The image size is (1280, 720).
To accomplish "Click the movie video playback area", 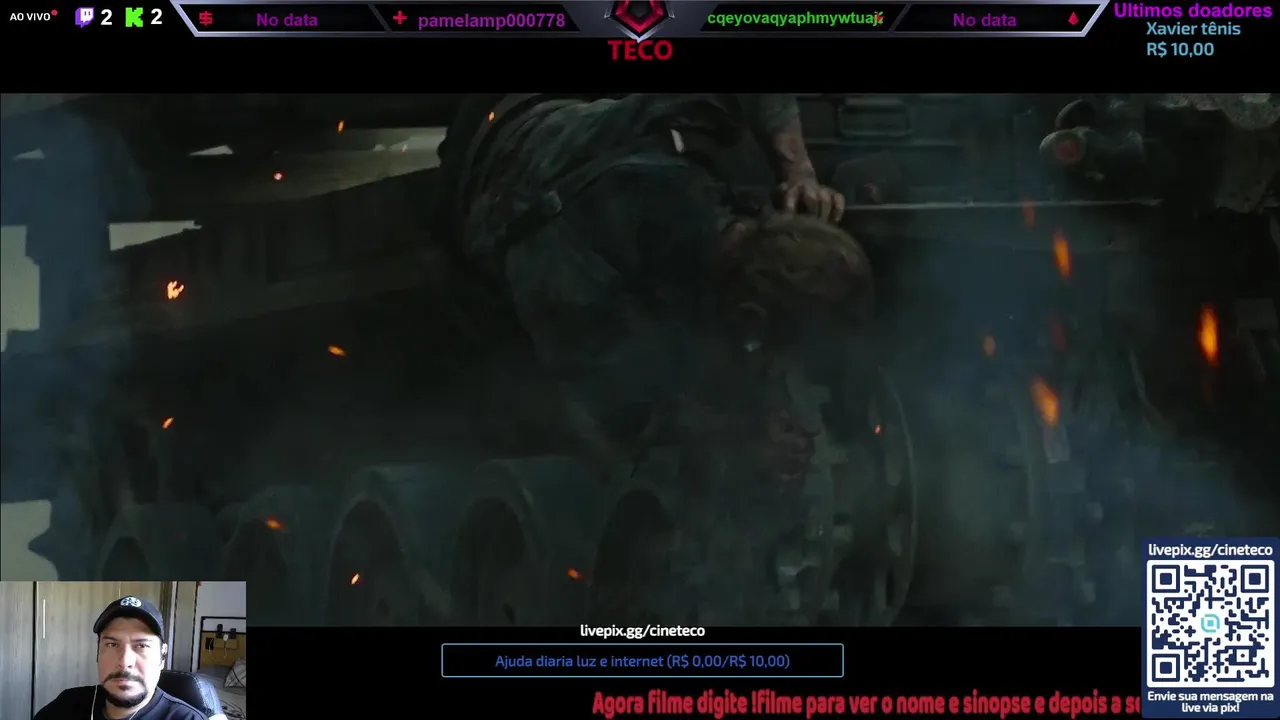I will click(640, 360).
